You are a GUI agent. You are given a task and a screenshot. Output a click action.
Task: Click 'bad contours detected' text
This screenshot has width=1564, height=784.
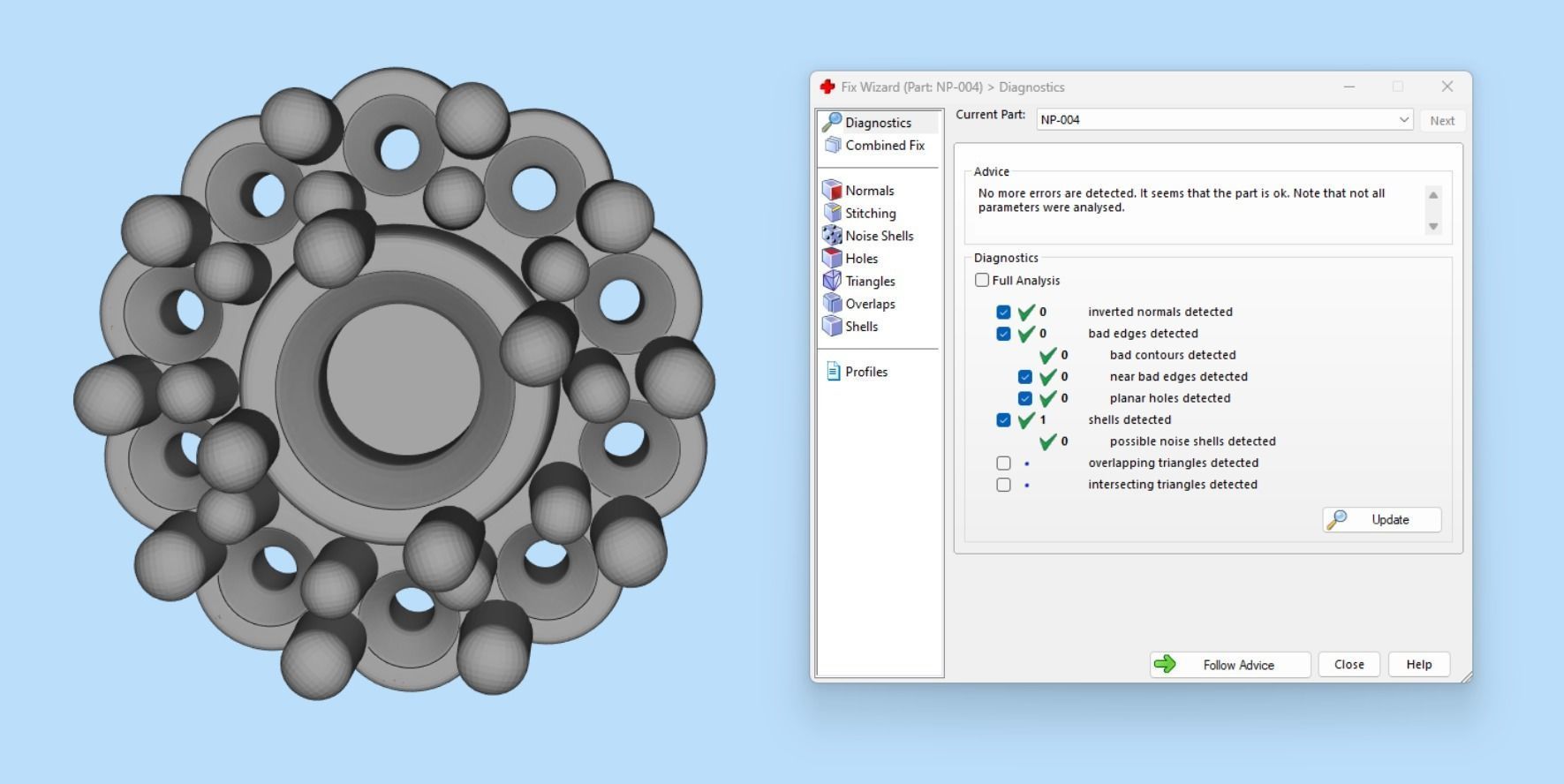click(x=1172, y=355)
